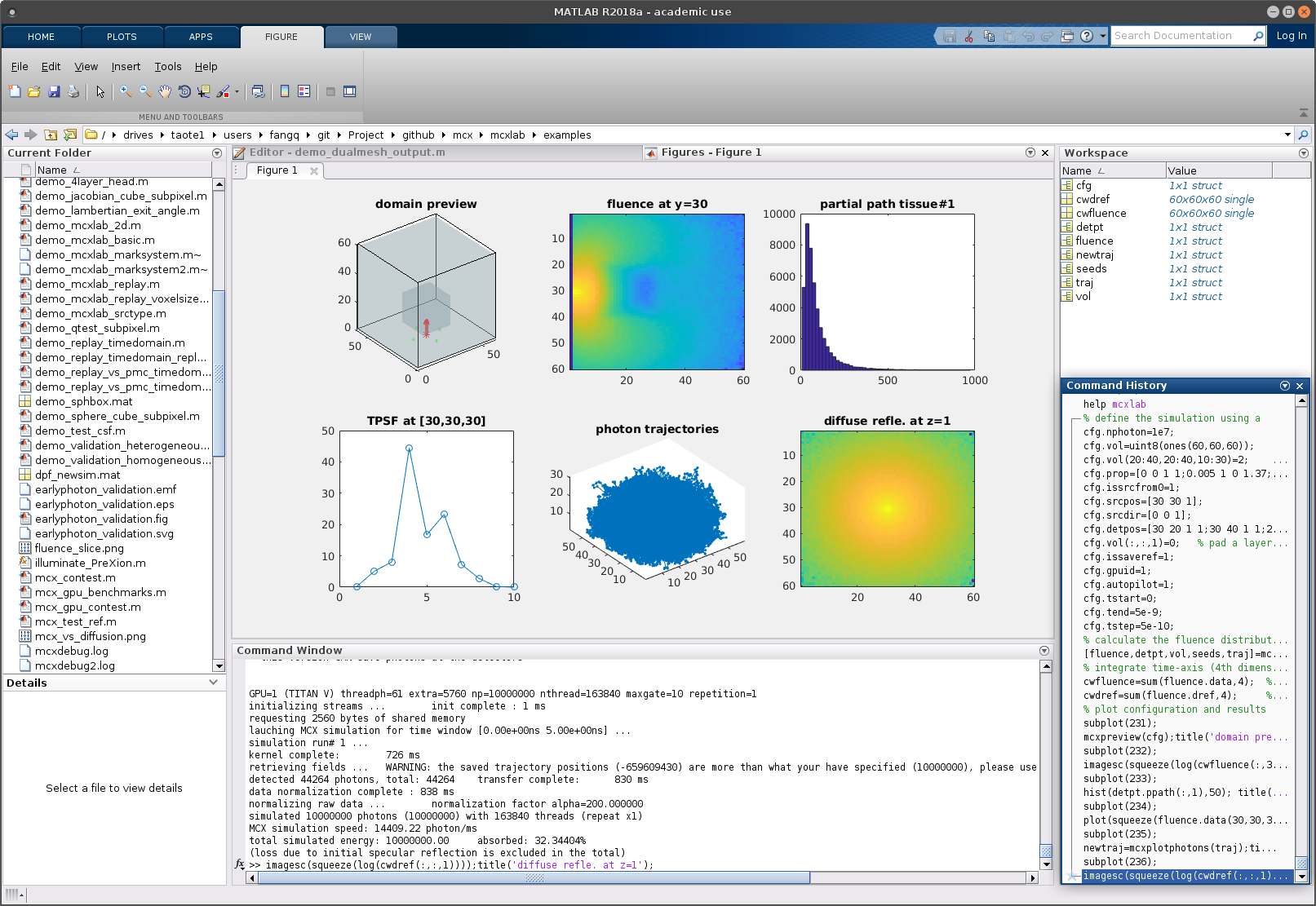
Task: Open the File menu
Action: 20,67
